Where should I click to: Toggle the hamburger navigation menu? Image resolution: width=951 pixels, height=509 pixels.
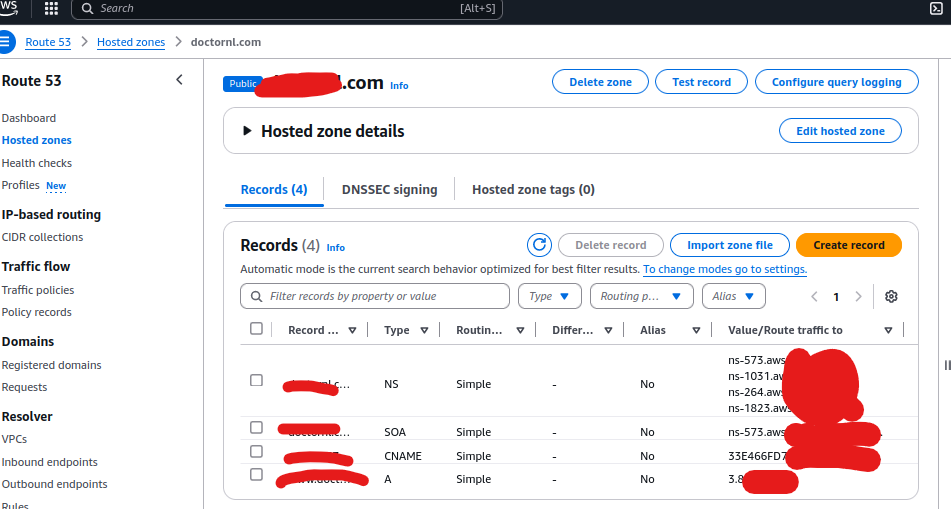[6, 42]
